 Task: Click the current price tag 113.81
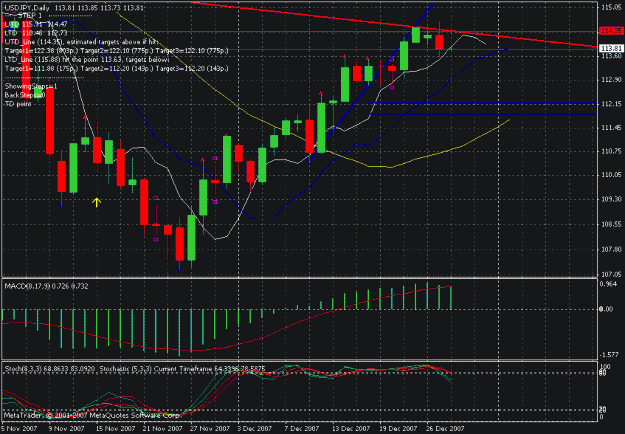click(x=611, y=49)
